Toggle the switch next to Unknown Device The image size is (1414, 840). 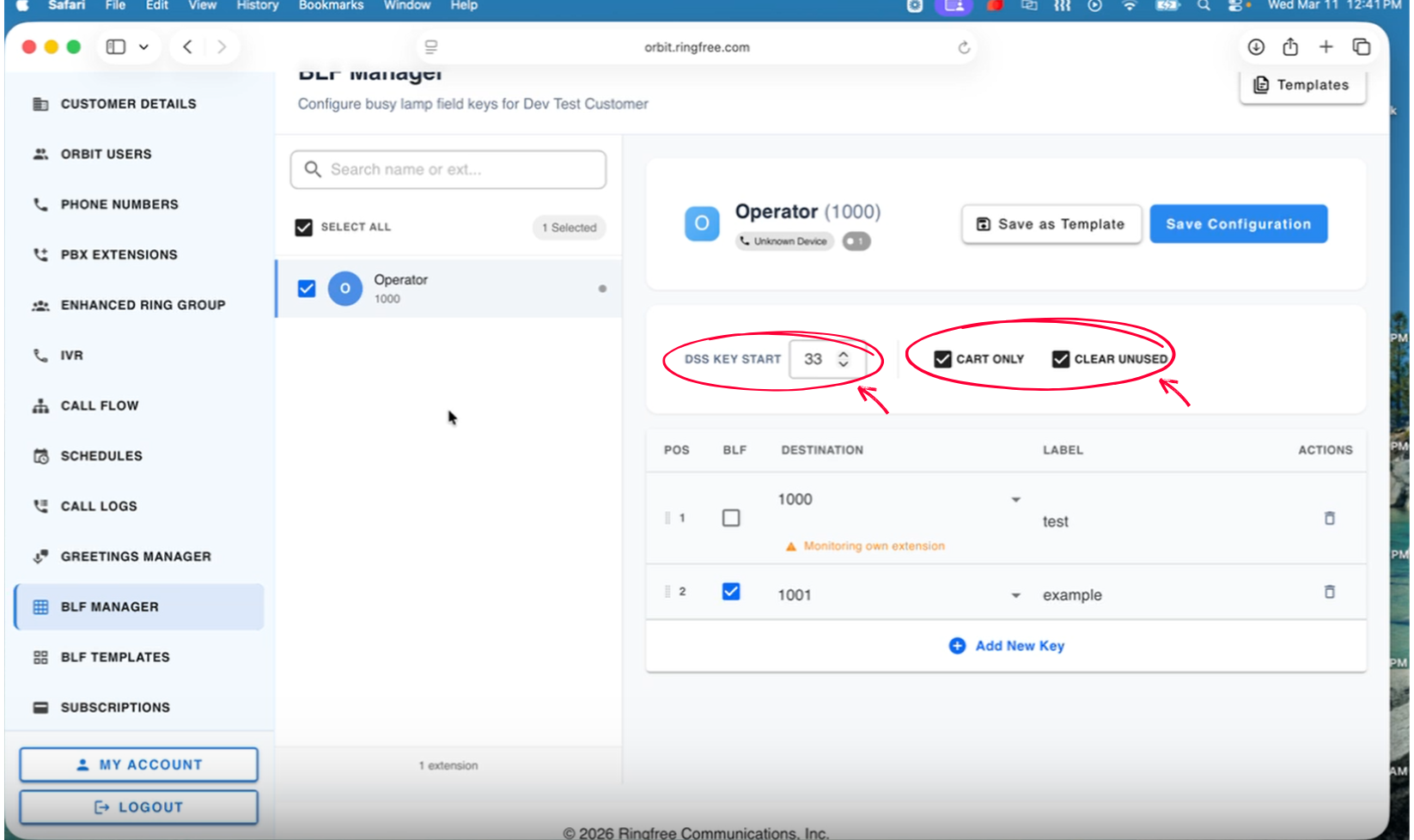click(x=856, y=241)
